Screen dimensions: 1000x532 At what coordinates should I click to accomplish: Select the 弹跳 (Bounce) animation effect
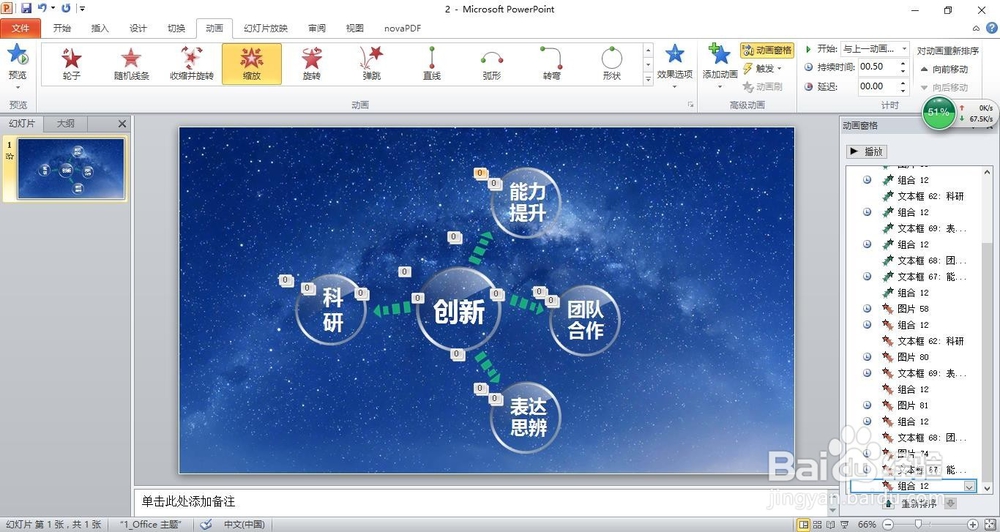371,64
